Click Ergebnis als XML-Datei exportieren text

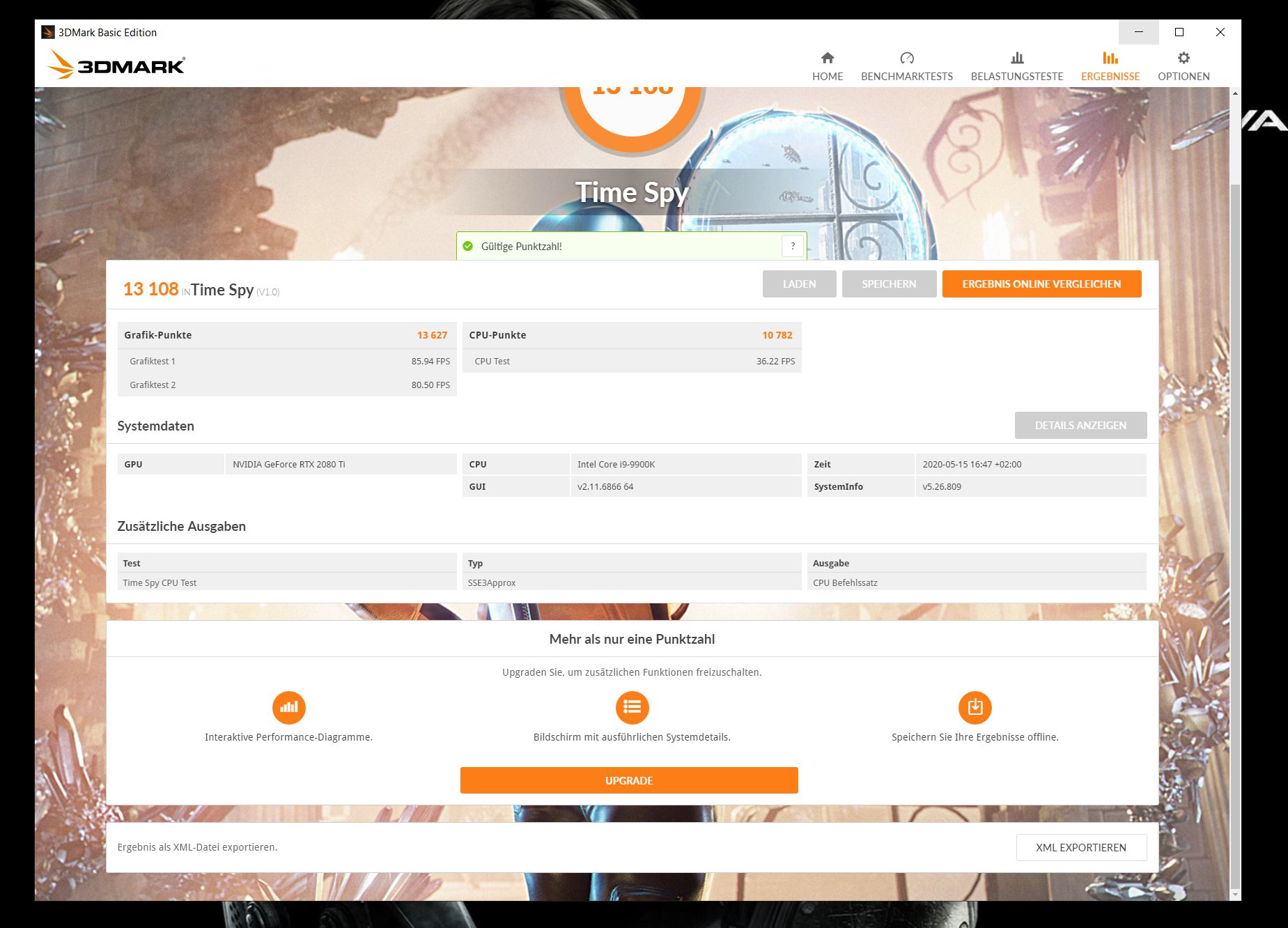[197, 847]
